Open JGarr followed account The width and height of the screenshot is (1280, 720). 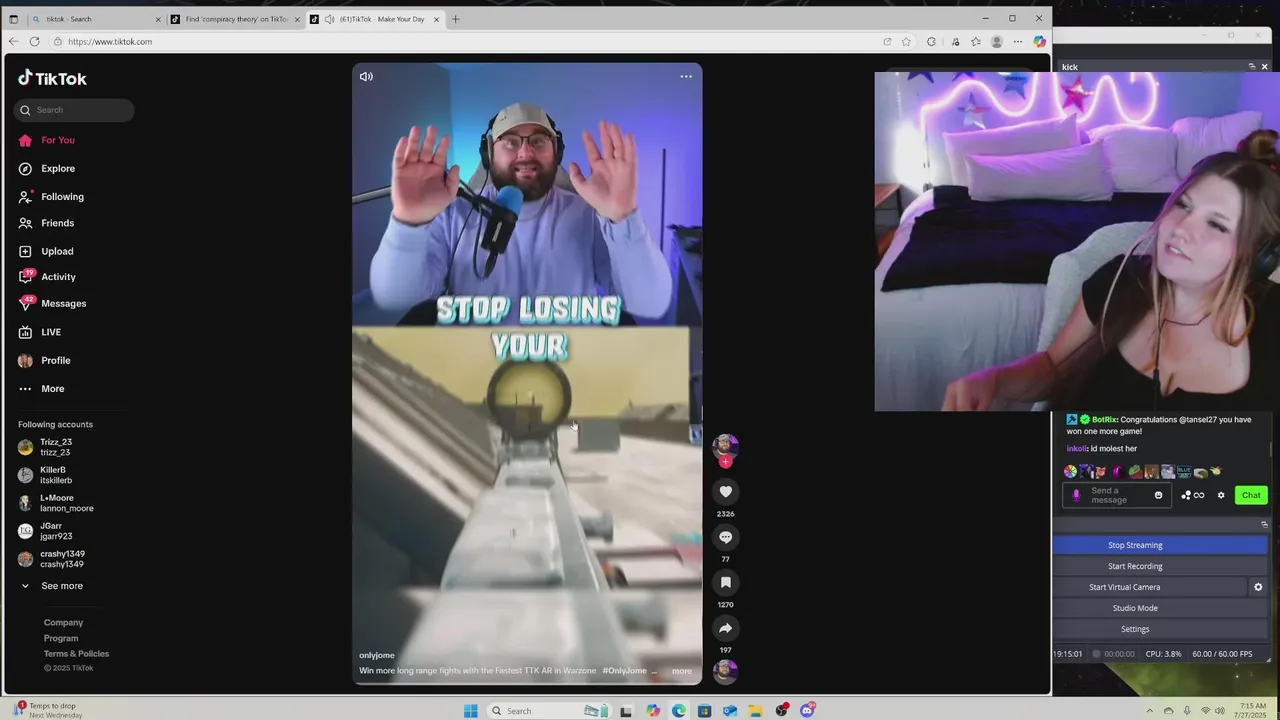pos(55,531)
